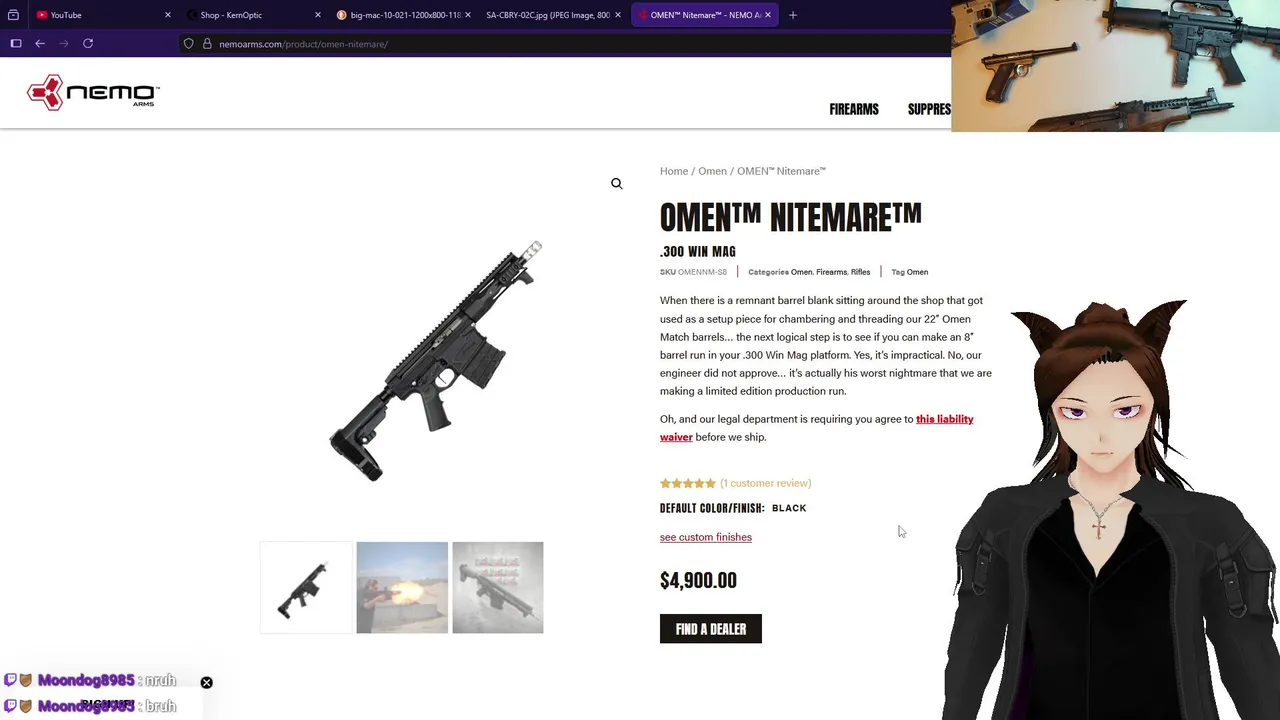1280x720 pixels.
Task: Click the browser back arrow
Action: click(x=40, y=44)
